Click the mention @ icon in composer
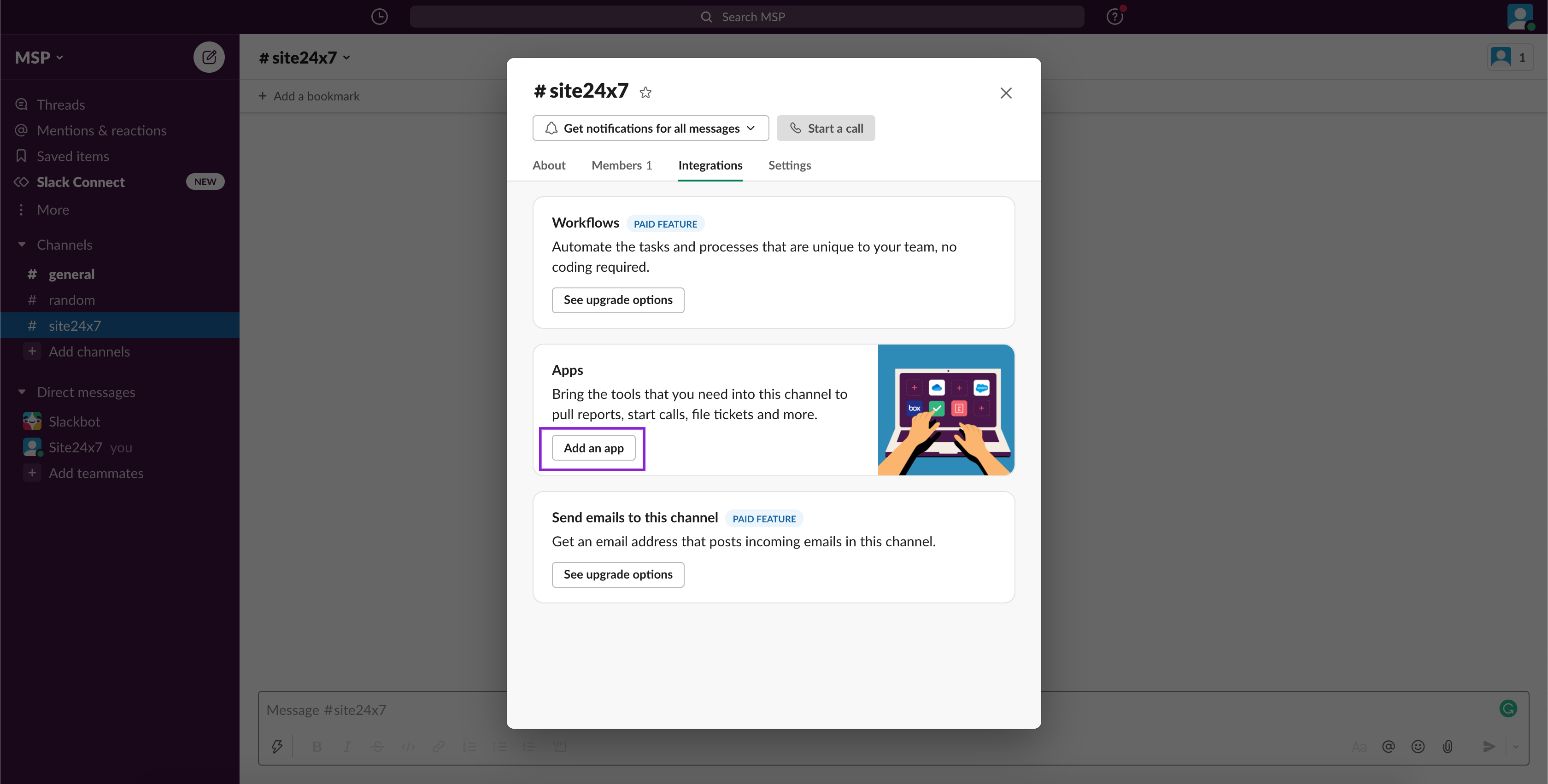This screenshot has width=1548, height=784. 1388,746
